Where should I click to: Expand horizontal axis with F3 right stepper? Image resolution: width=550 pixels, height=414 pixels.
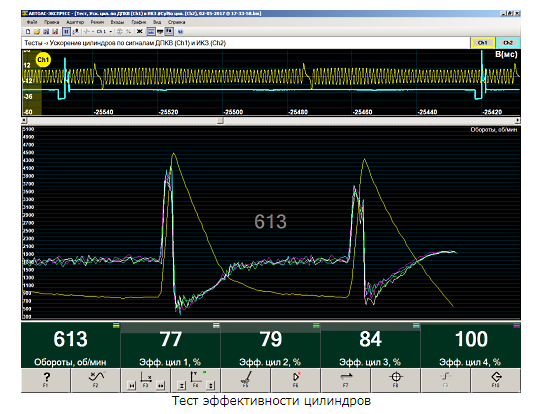click(161, 386)
